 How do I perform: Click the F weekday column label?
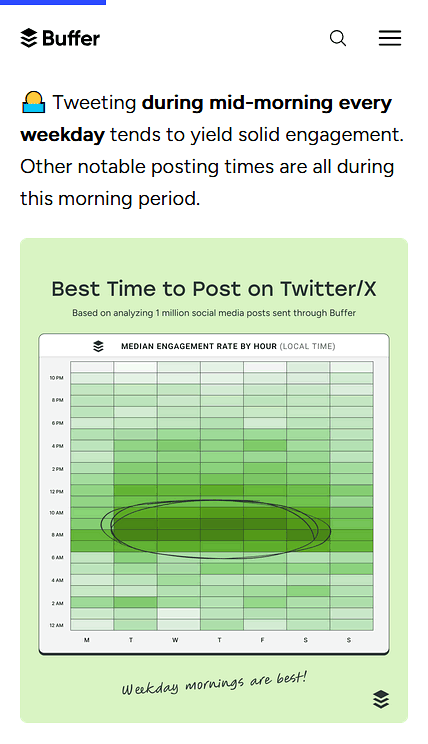(x=262, y=640)
